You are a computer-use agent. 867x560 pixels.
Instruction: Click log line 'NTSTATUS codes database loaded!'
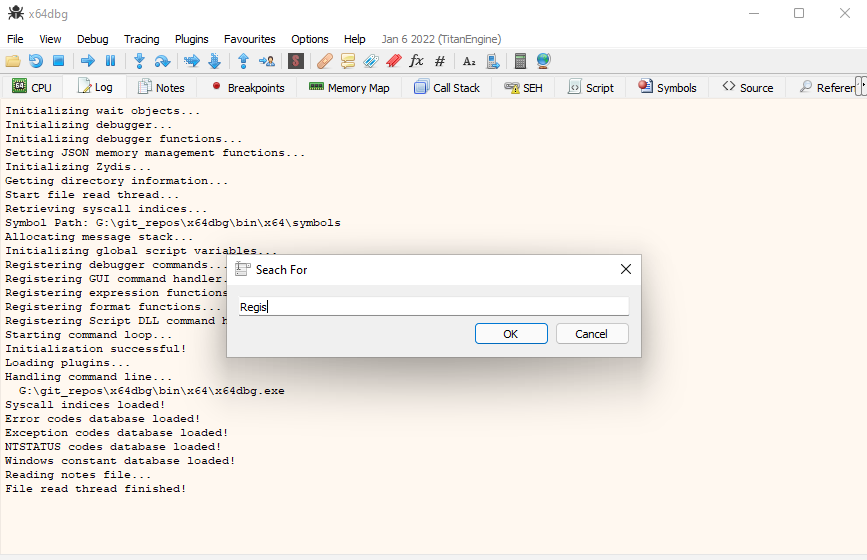tap(113, 447)
